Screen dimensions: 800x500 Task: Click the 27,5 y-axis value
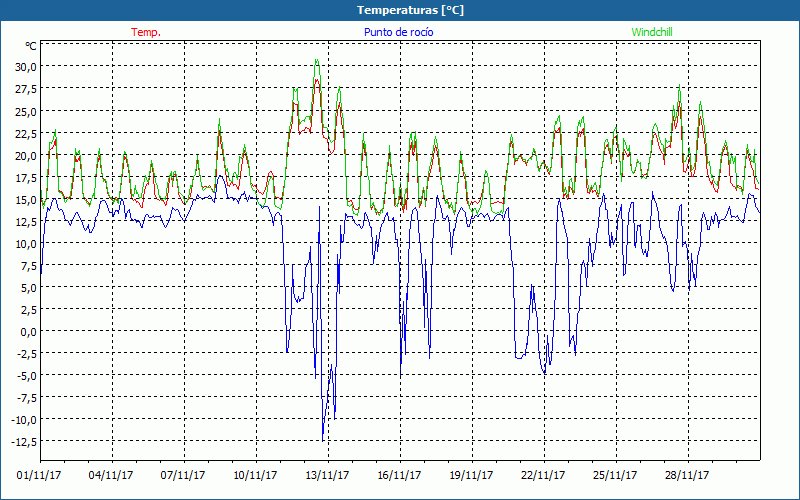[x=27, y=89]
